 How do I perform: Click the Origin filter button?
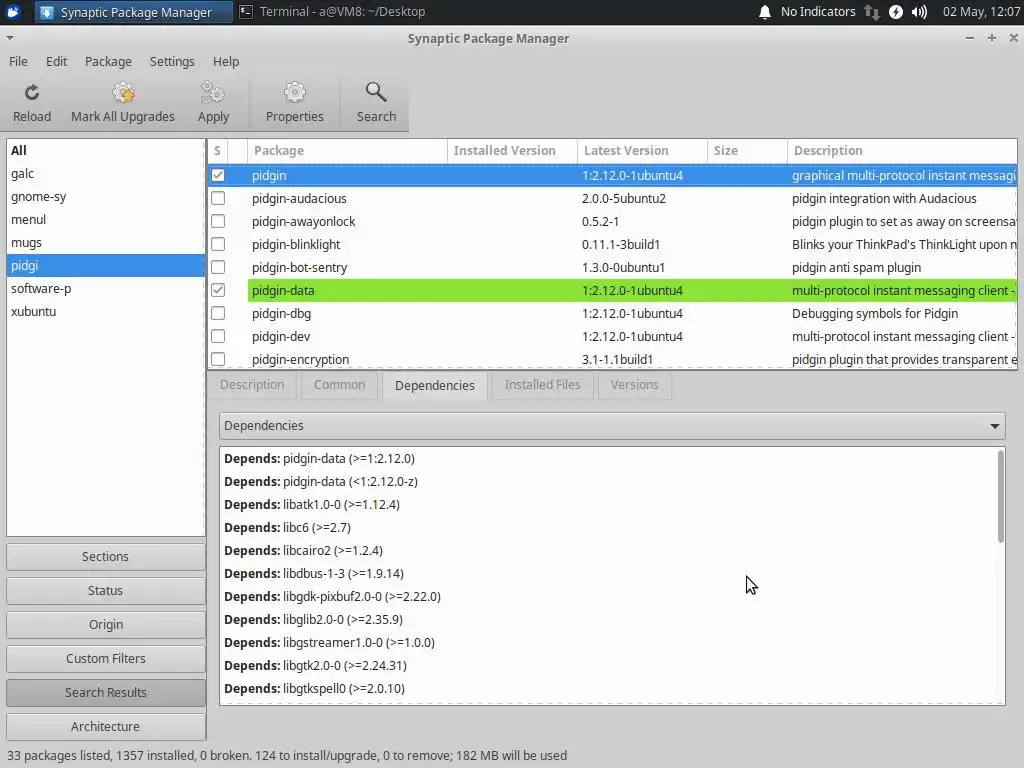coord(106,624)
